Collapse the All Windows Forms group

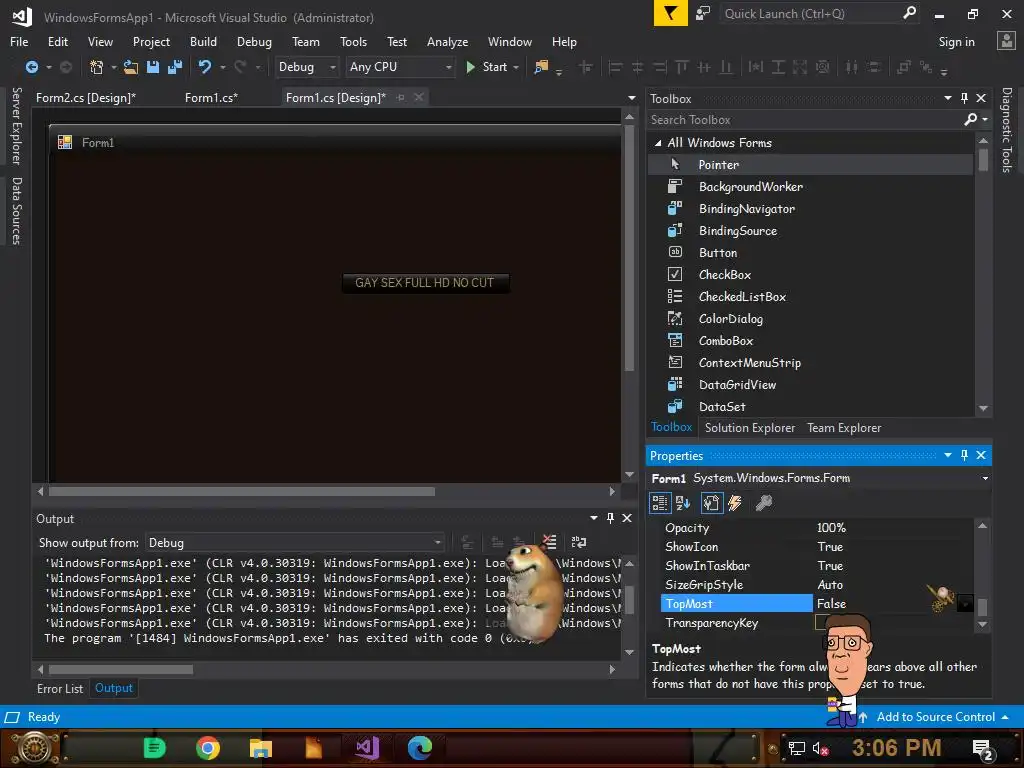(x=658, y=143)
